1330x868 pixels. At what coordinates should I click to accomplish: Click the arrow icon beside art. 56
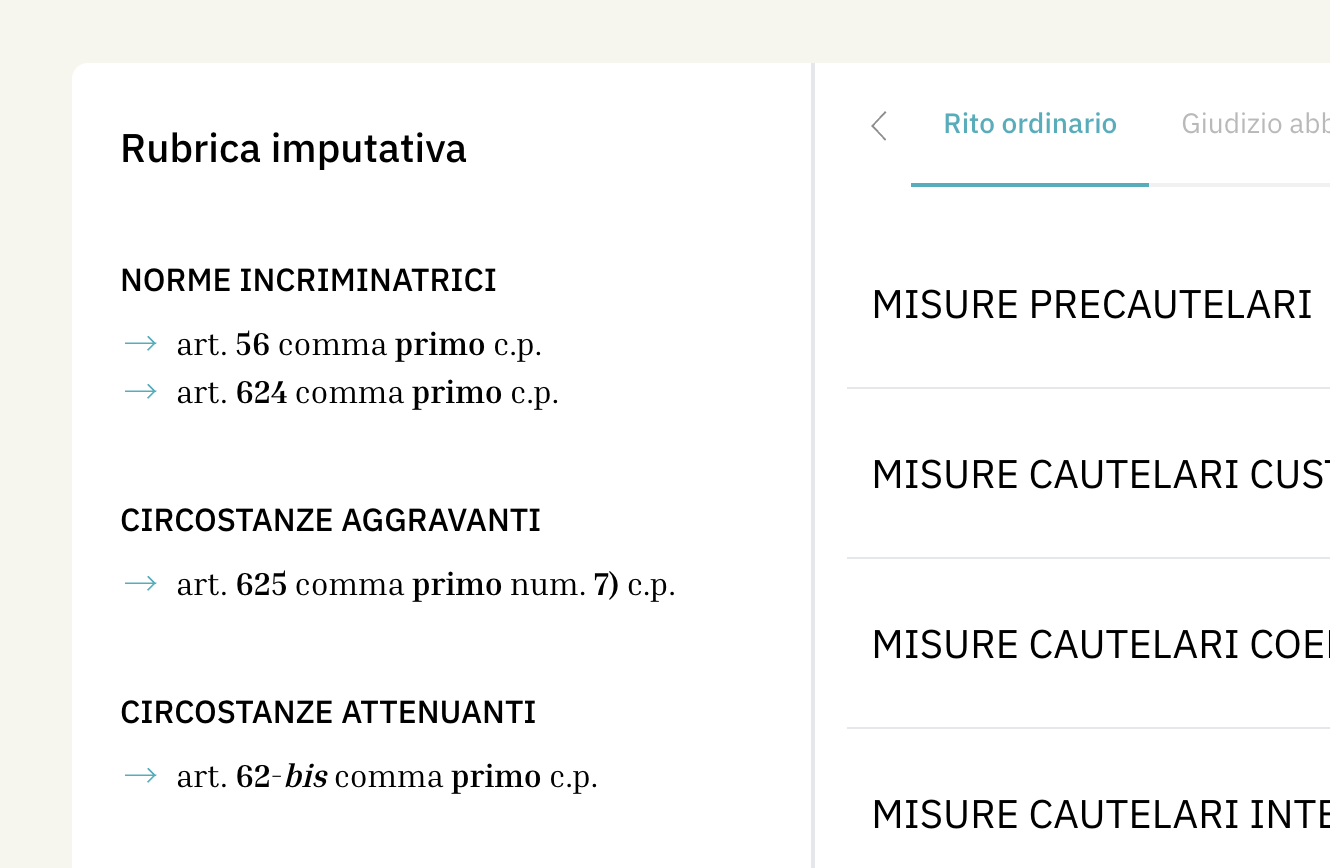[x=141, y=344]
